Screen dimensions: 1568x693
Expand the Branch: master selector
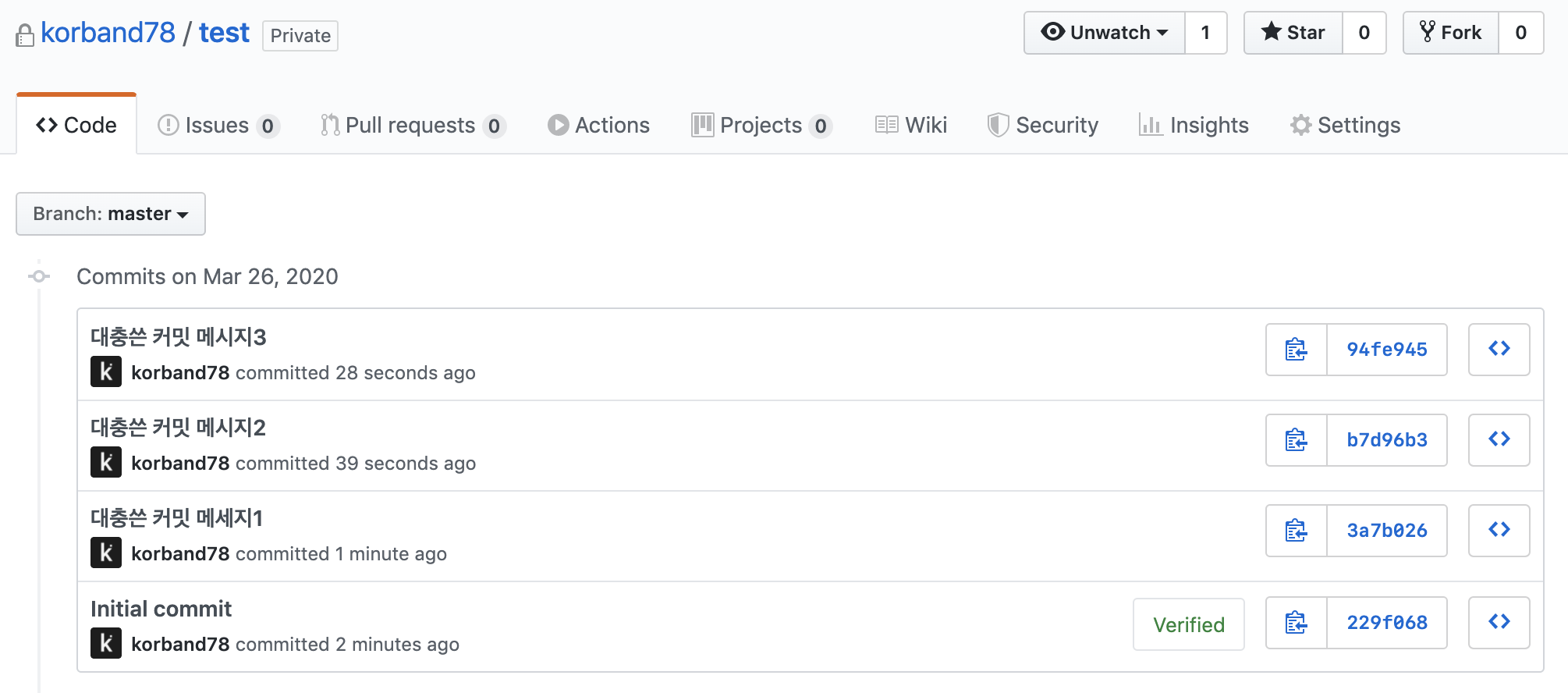point(111,214)
